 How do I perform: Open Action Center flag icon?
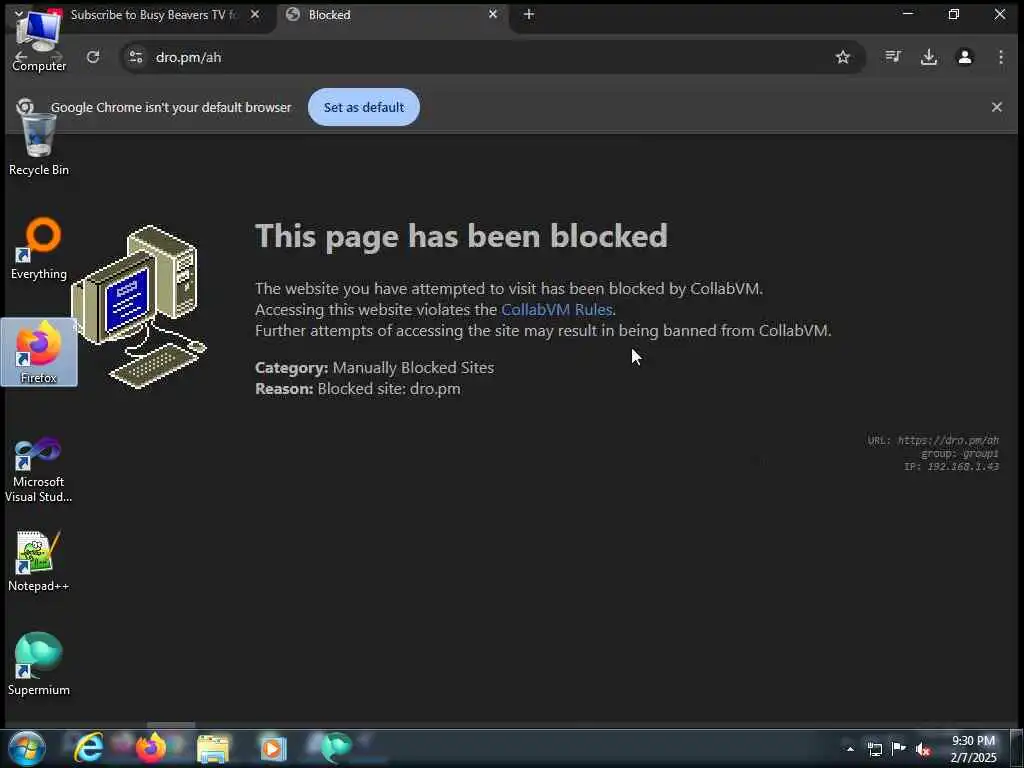click(x=899, y=749)
